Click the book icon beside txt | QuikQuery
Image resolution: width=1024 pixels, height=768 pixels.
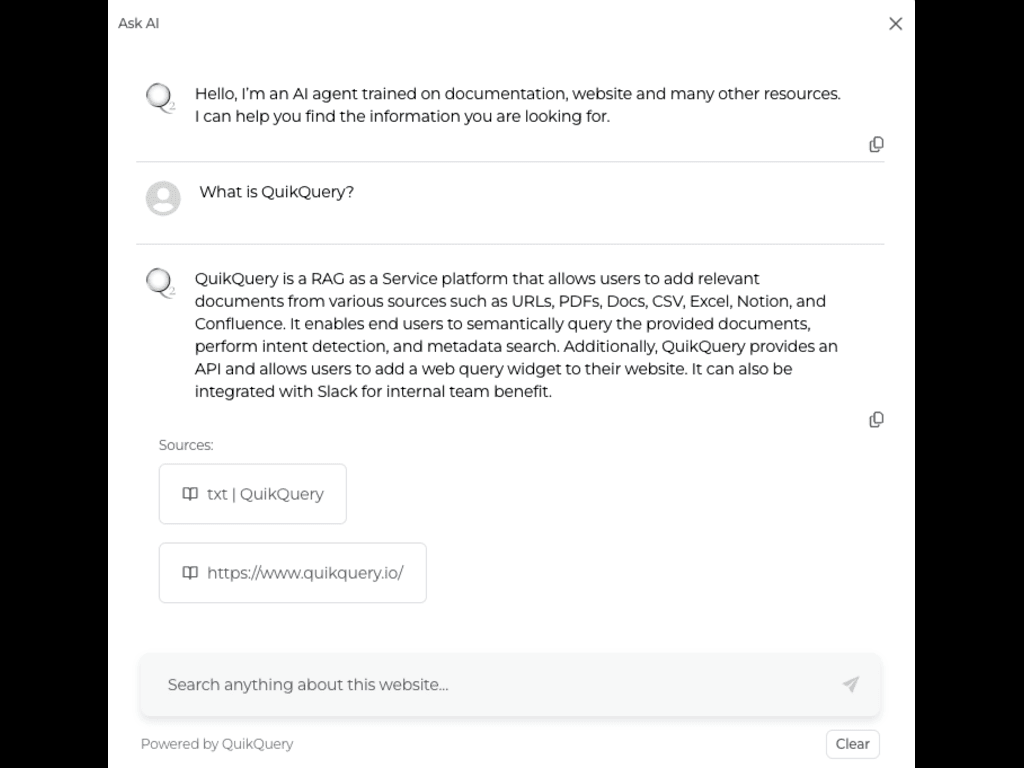[x=190, y=494]
